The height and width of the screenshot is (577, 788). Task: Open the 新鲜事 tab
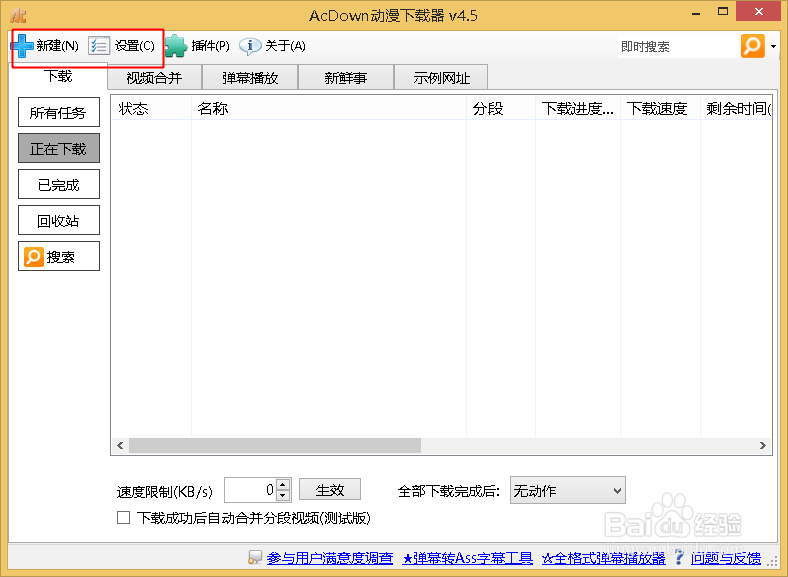pos(346,77)
